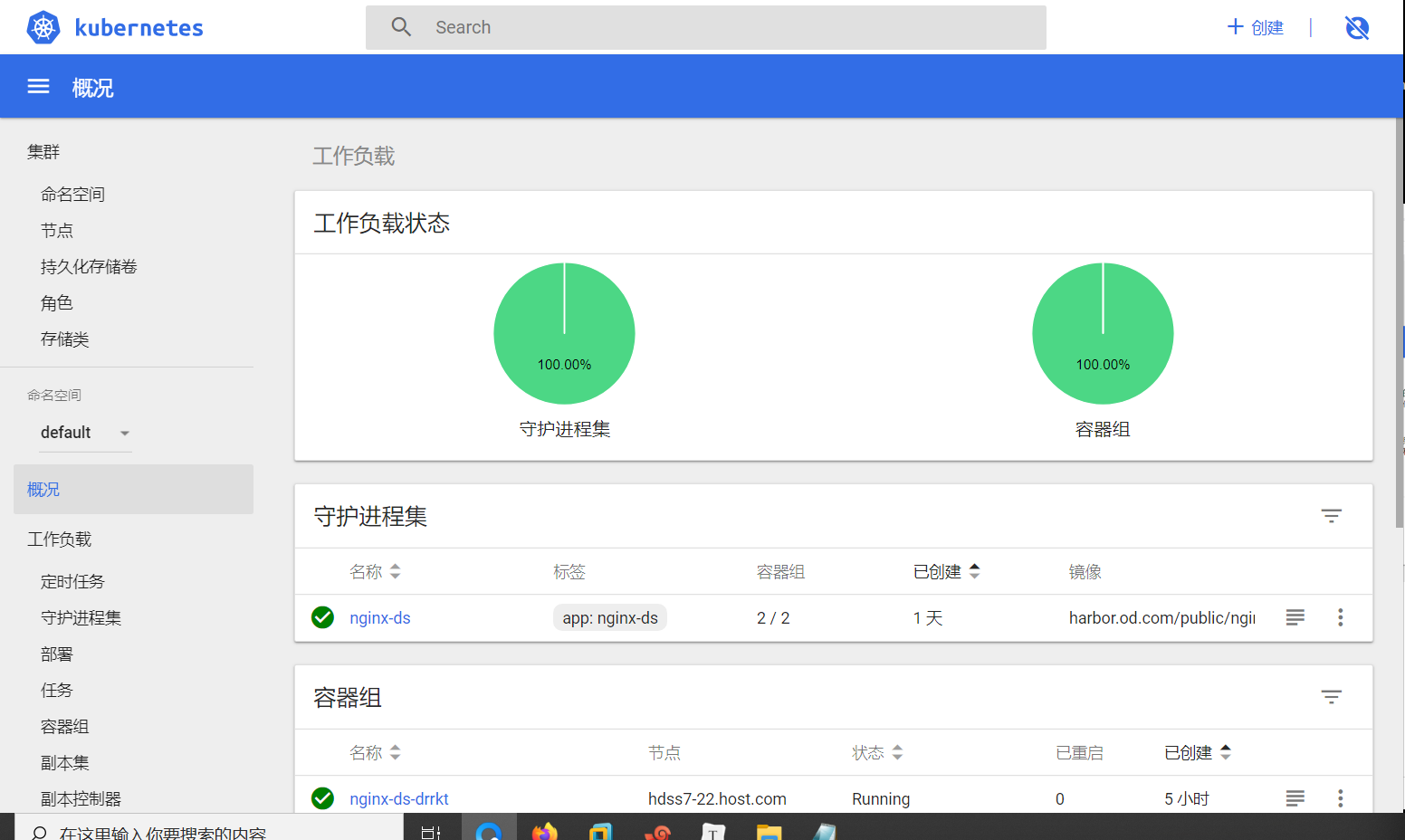Click the notifications disabled bell icon
This screenshot has width=1405, height=840.
tap(1356, 28)
